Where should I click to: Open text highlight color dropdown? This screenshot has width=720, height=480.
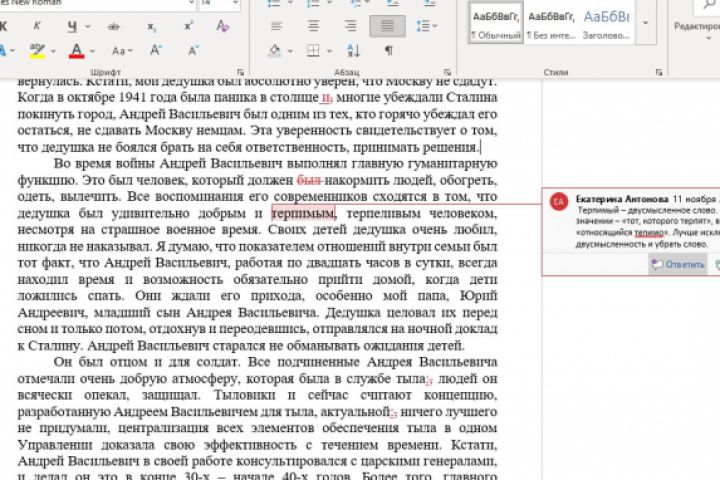53,51
